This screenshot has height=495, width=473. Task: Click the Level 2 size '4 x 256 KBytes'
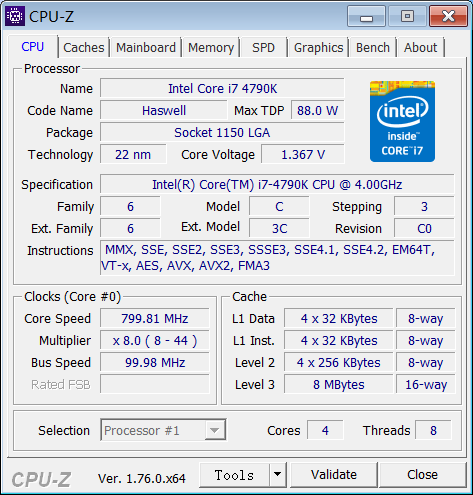point(339,363)
